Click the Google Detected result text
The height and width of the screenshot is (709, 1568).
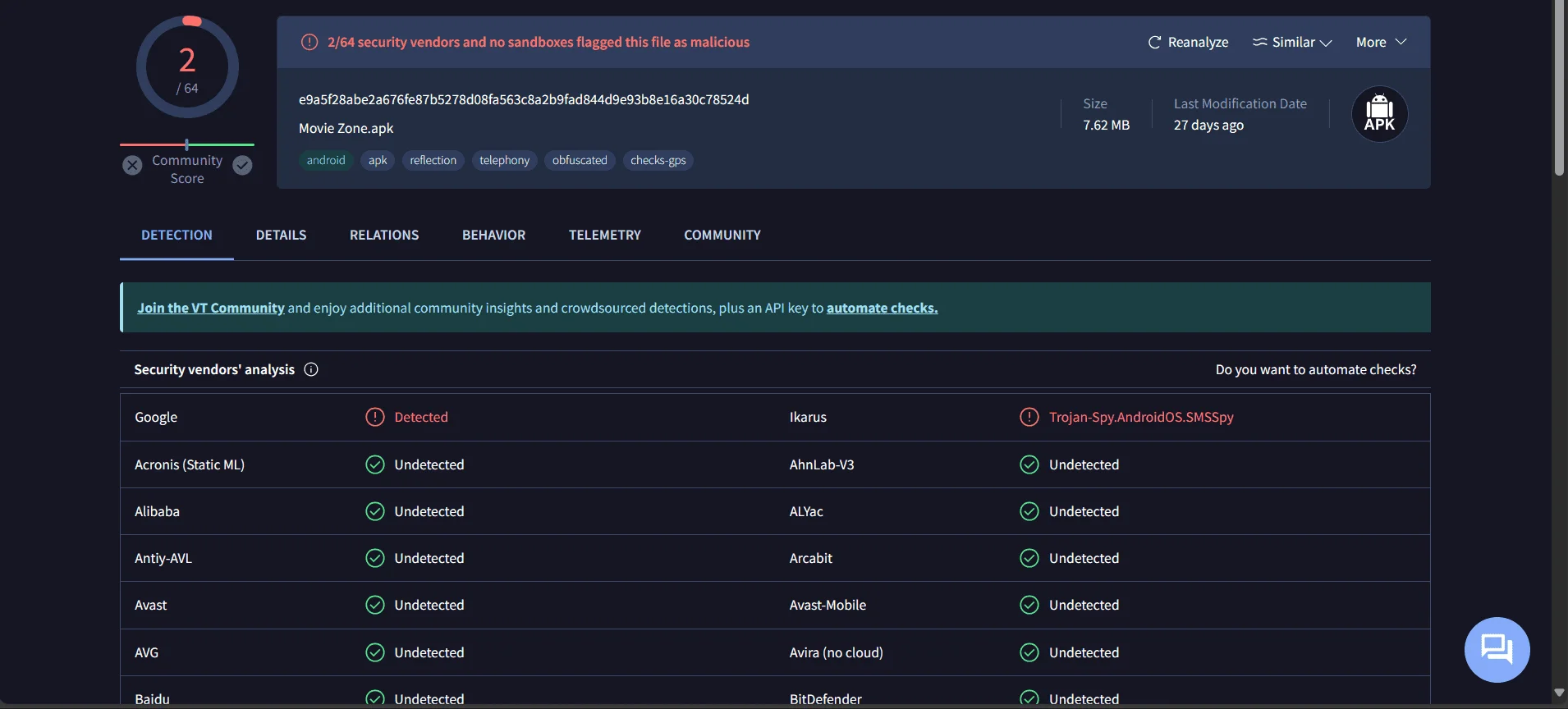pos(421,417)
